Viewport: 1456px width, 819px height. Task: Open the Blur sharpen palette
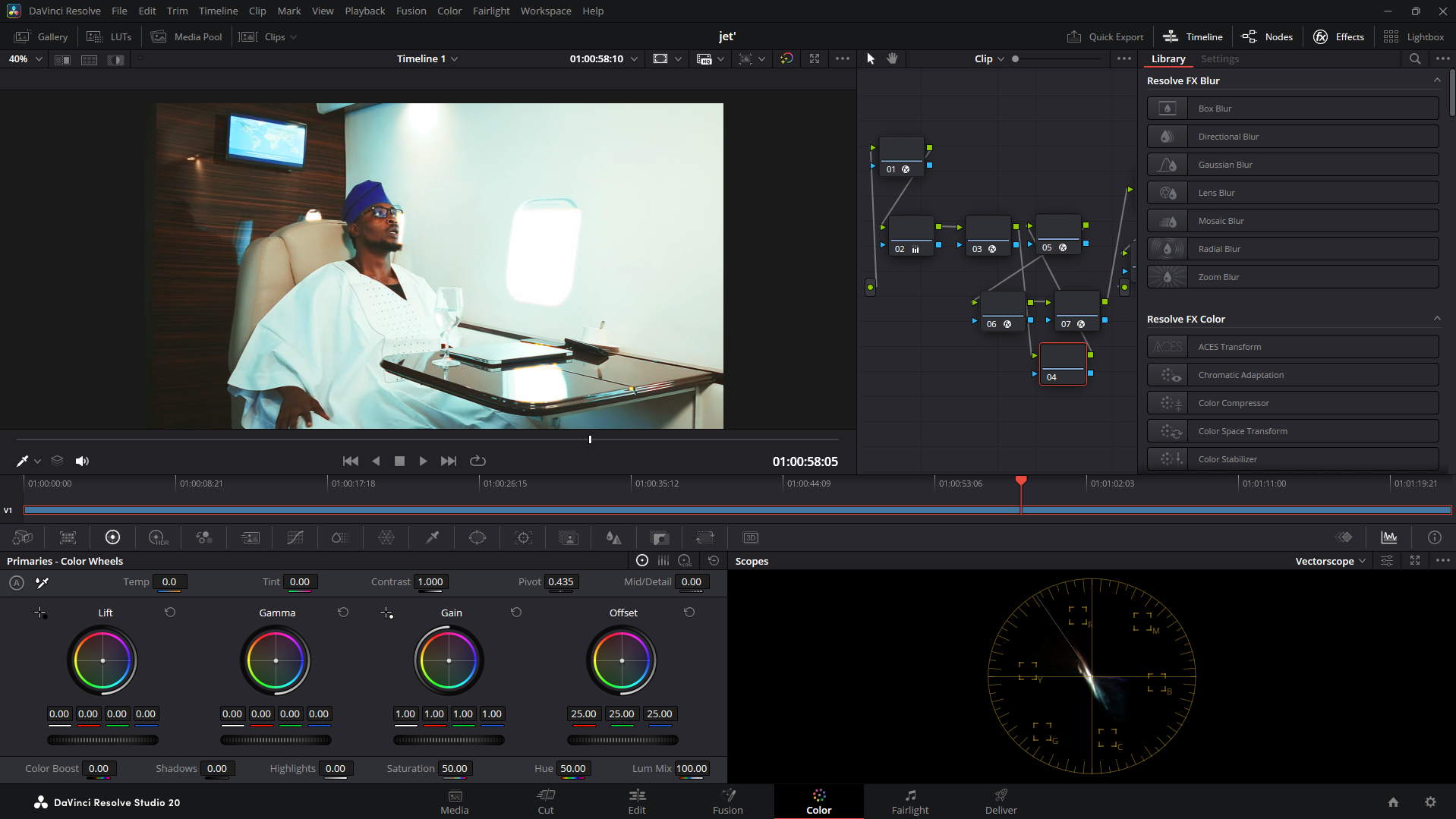click(x=613, y=537)
